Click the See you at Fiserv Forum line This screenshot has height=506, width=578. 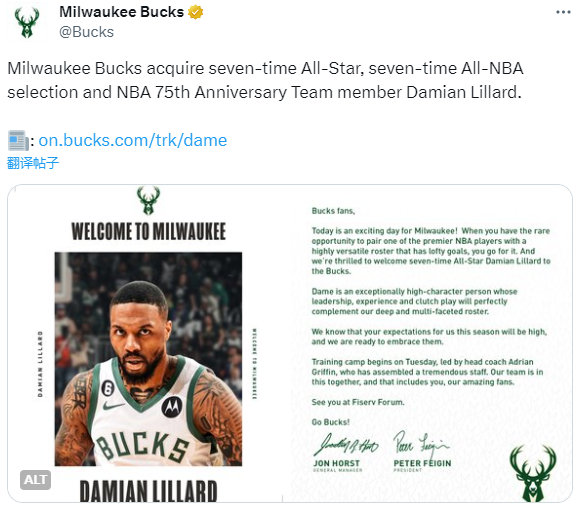pyautogui.click(x=358, y=402)
